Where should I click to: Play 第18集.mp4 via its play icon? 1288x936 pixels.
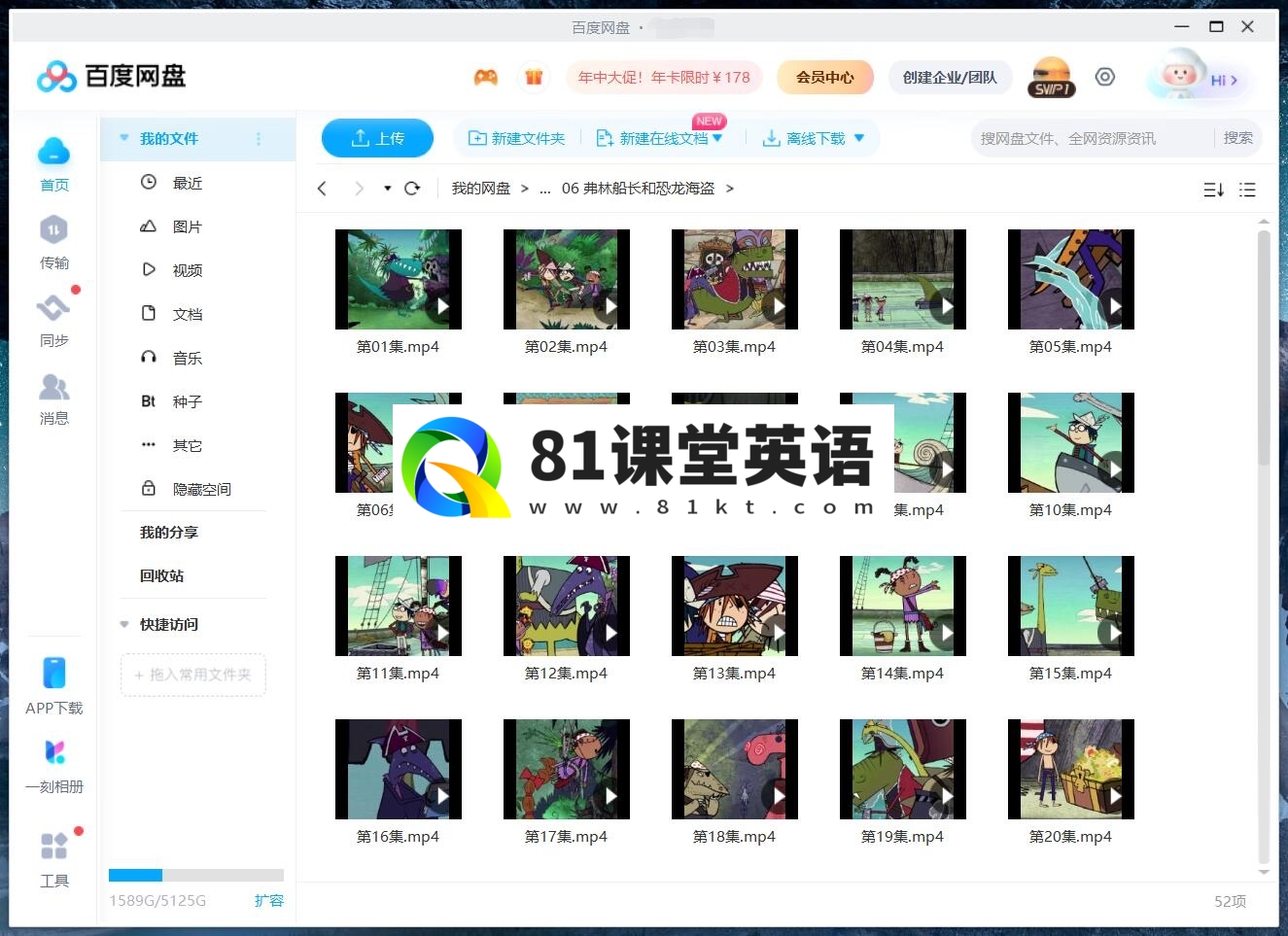point(779,796)
